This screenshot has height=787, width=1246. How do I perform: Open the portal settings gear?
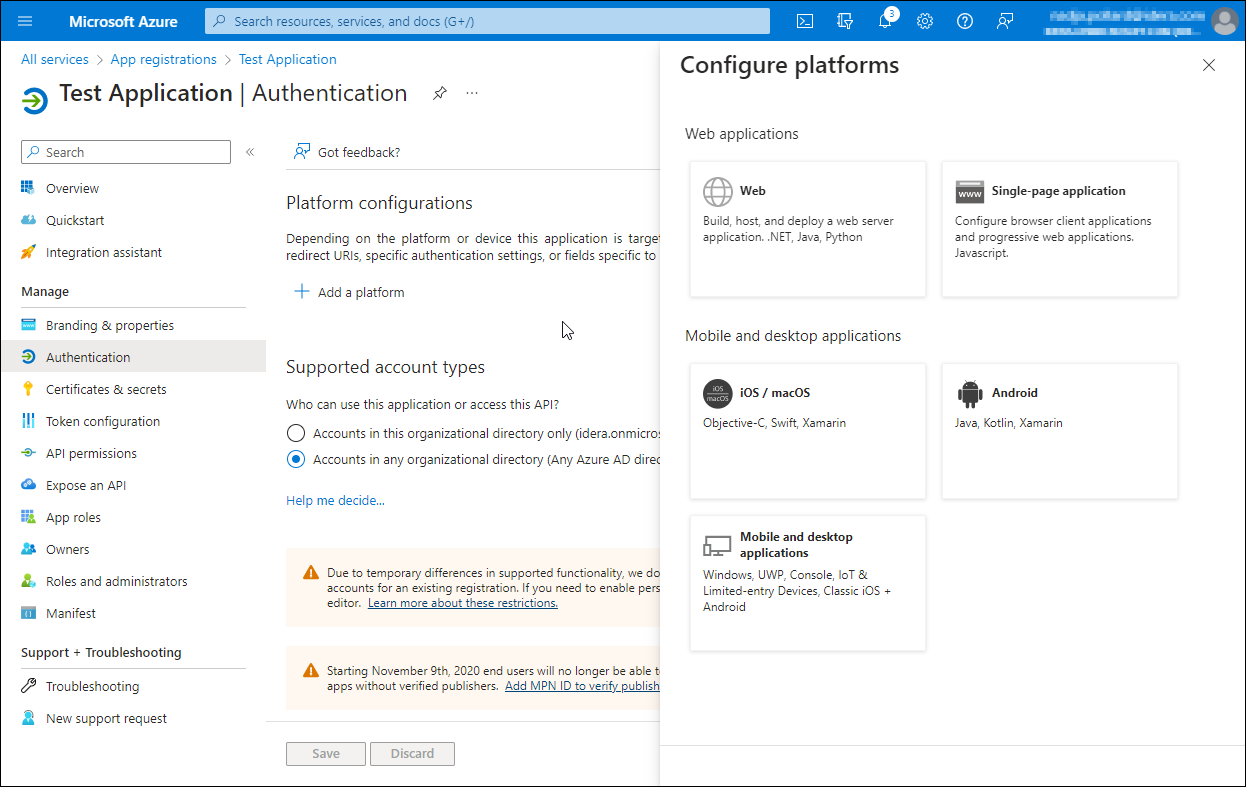click(x=925, y=21)
